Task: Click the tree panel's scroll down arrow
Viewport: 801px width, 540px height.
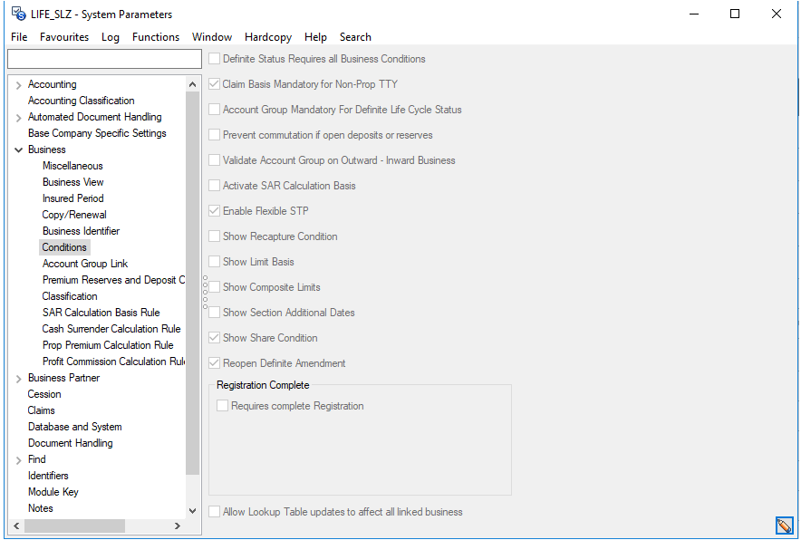Action: tap(193, 510)
